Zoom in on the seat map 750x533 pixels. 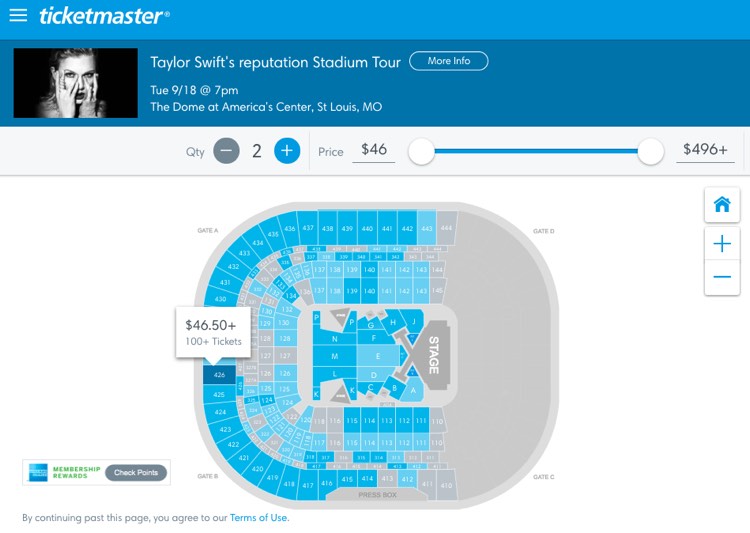(722, 244)
